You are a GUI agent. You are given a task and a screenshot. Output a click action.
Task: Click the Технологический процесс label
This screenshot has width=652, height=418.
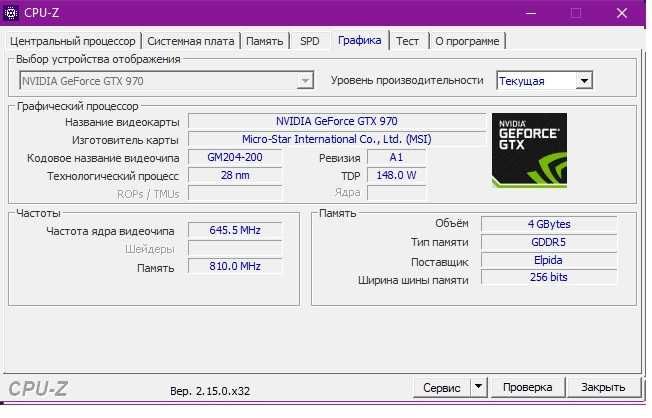tap(113, 176)
